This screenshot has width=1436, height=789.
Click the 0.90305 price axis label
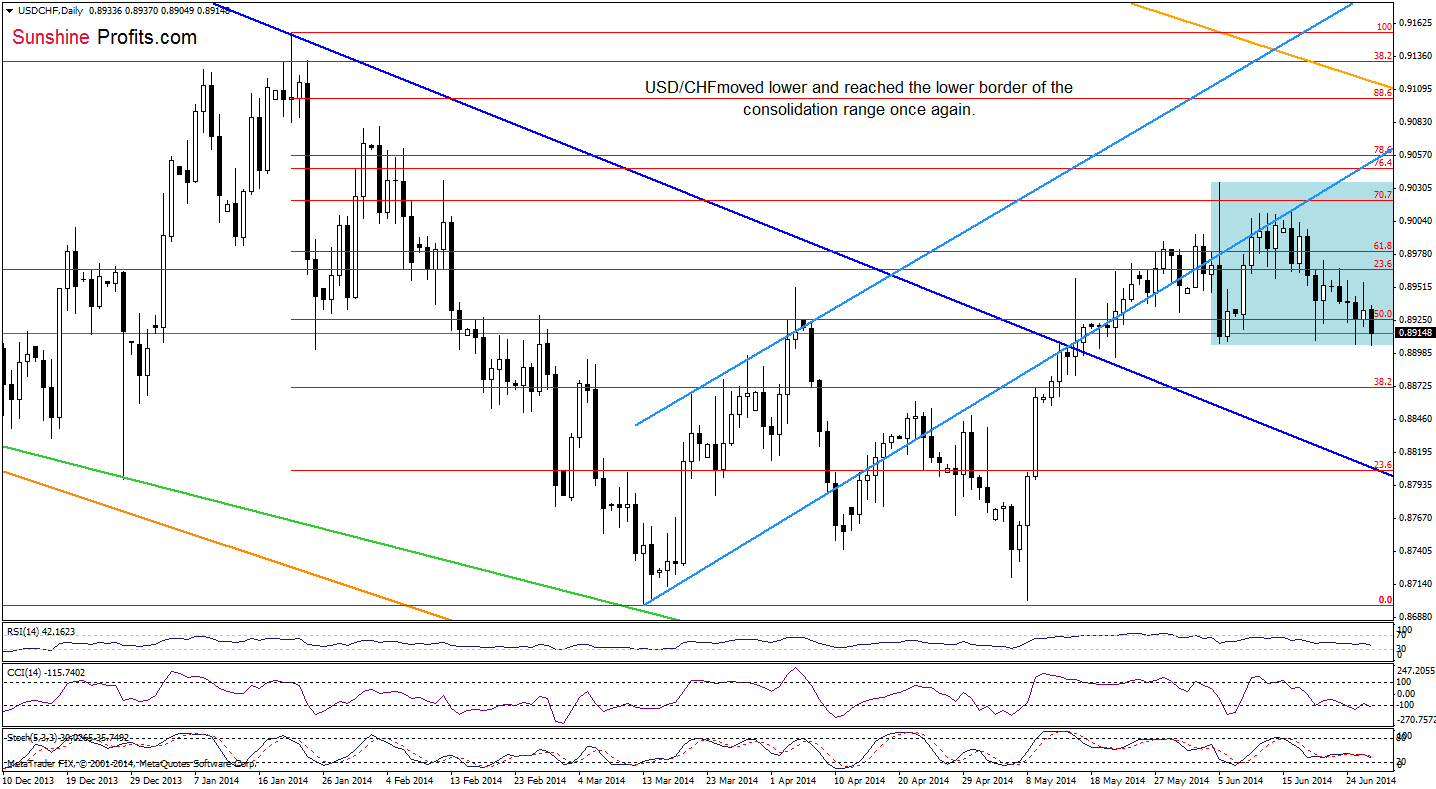tap(1415, 188)
